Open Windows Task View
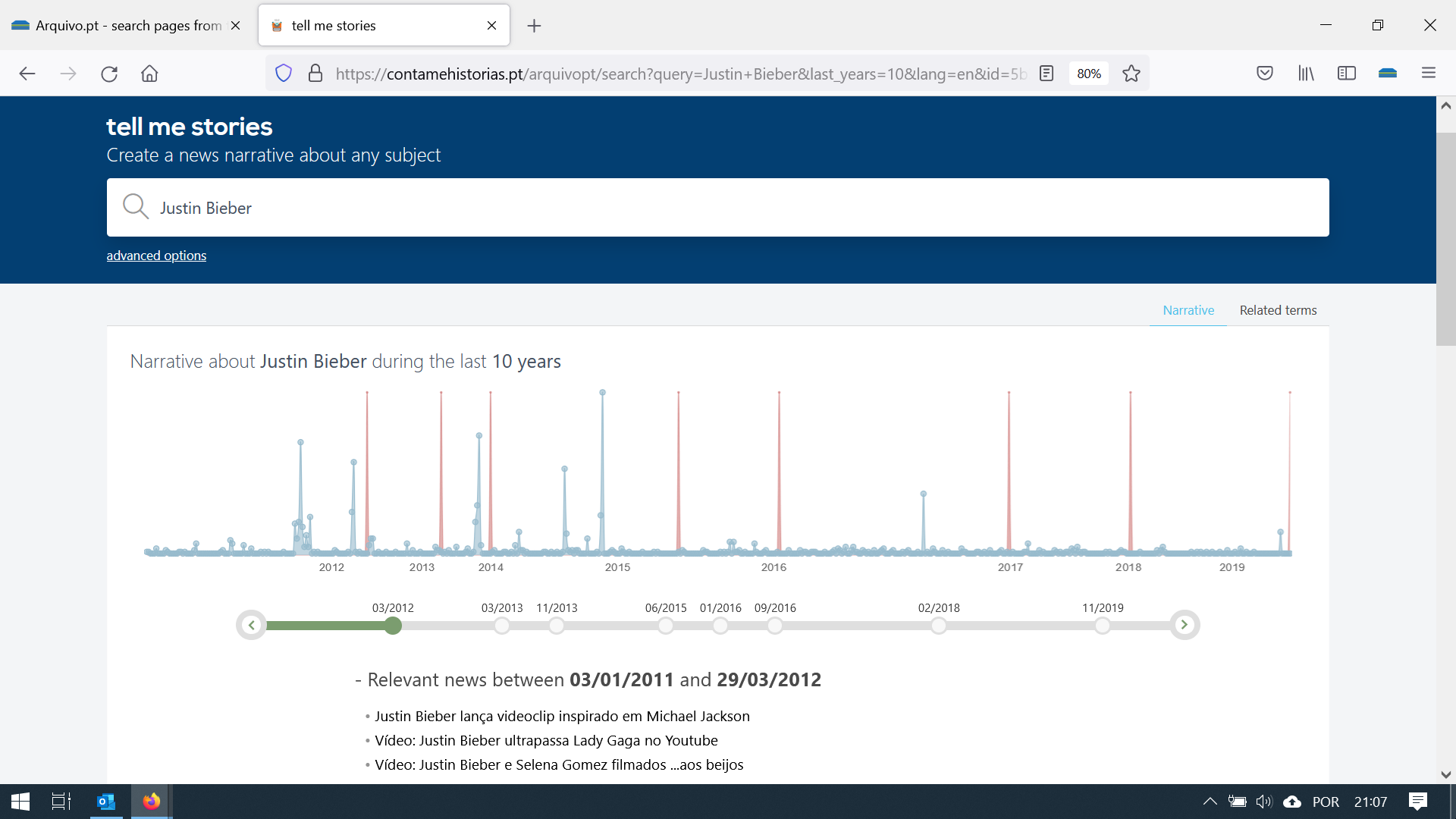The width and height of the screenshot is (1456, 819). [x=61, y=802]
